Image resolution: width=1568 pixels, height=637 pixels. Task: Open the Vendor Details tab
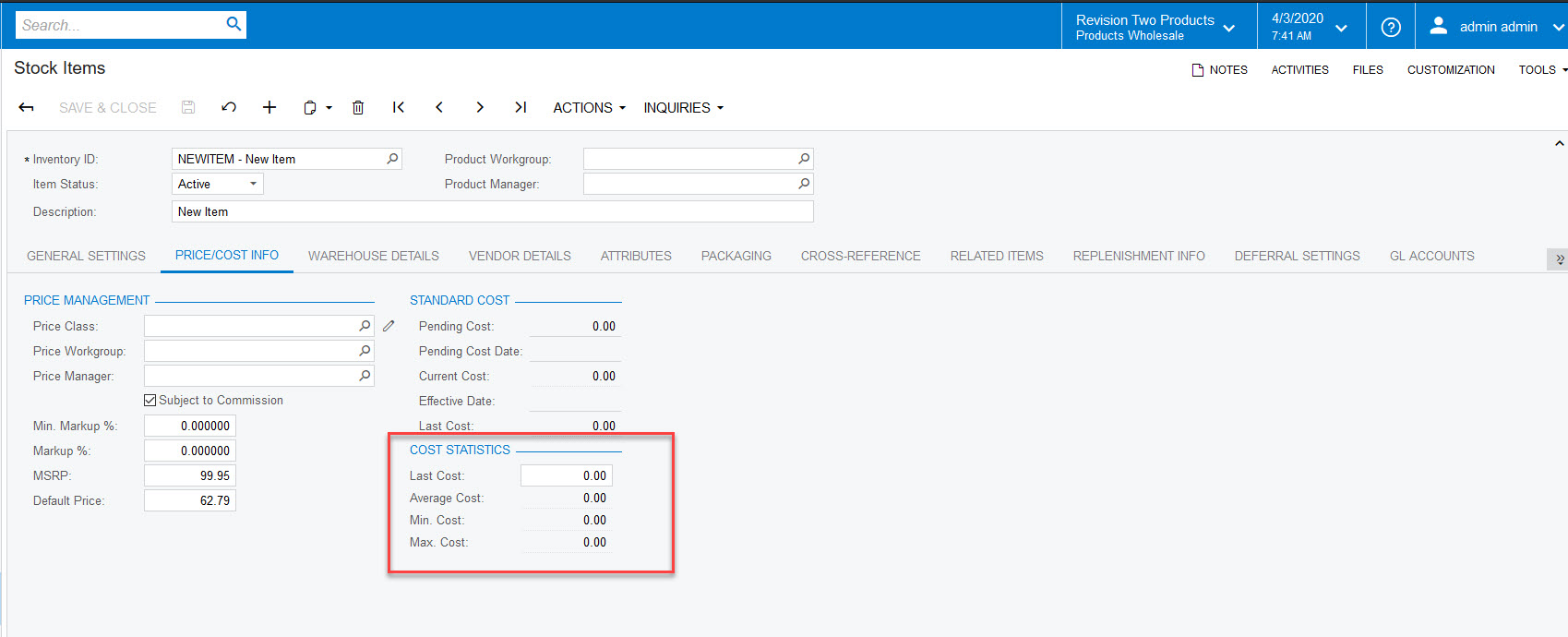520,256
